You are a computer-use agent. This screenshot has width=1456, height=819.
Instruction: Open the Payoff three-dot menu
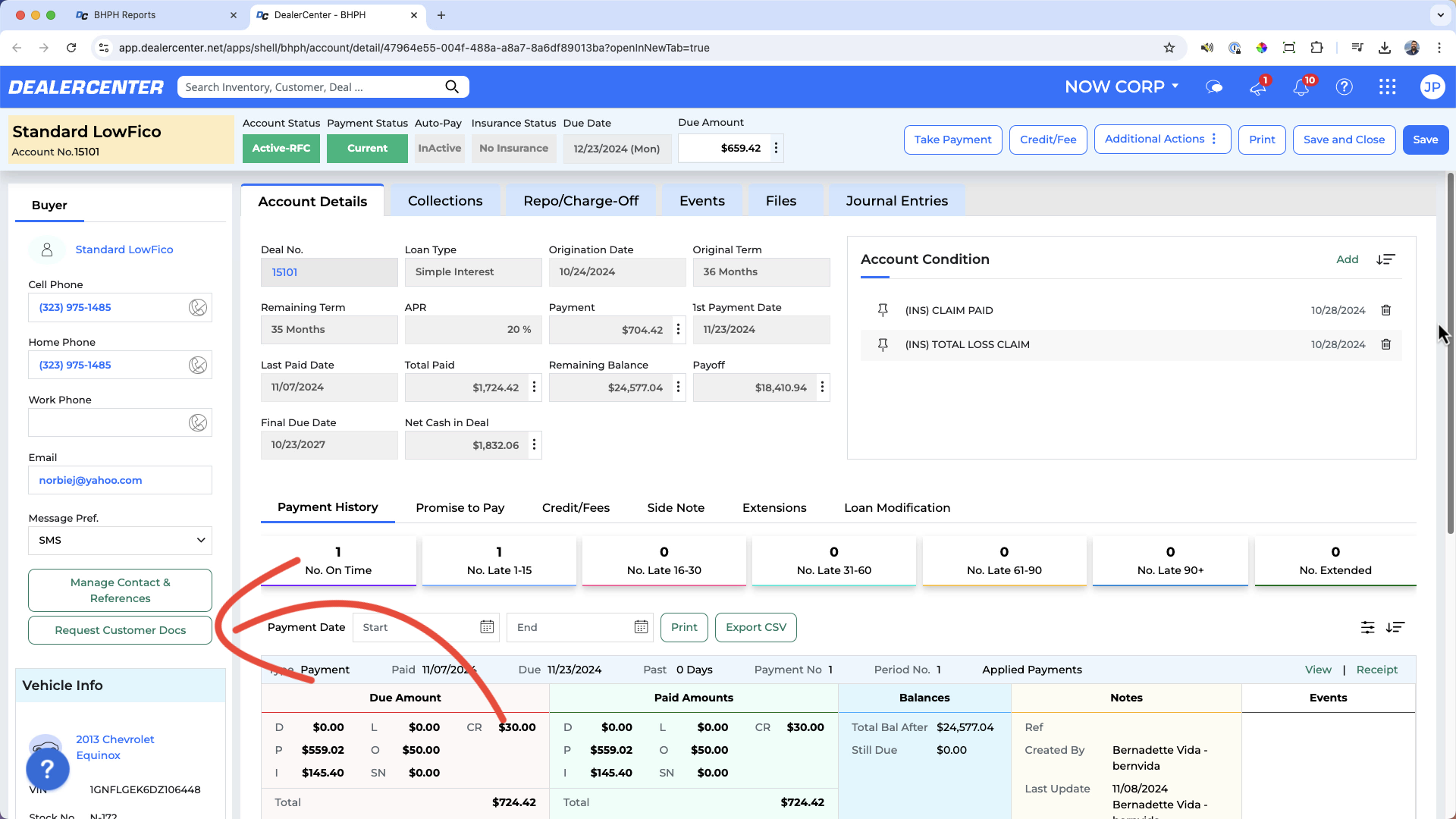tap(822, 388)
